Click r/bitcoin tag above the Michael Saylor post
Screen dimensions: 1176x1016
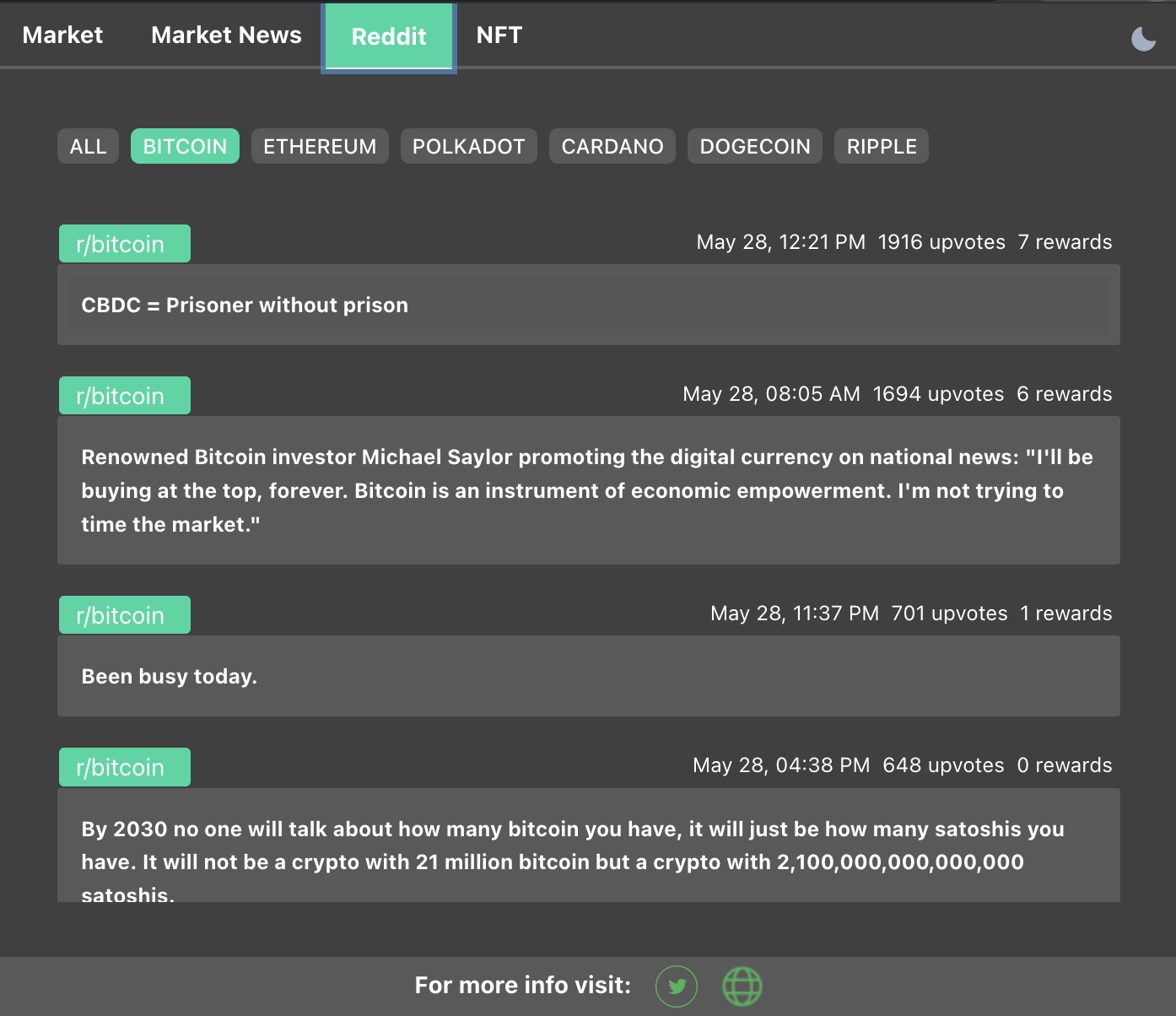click(x=125, y=396)
